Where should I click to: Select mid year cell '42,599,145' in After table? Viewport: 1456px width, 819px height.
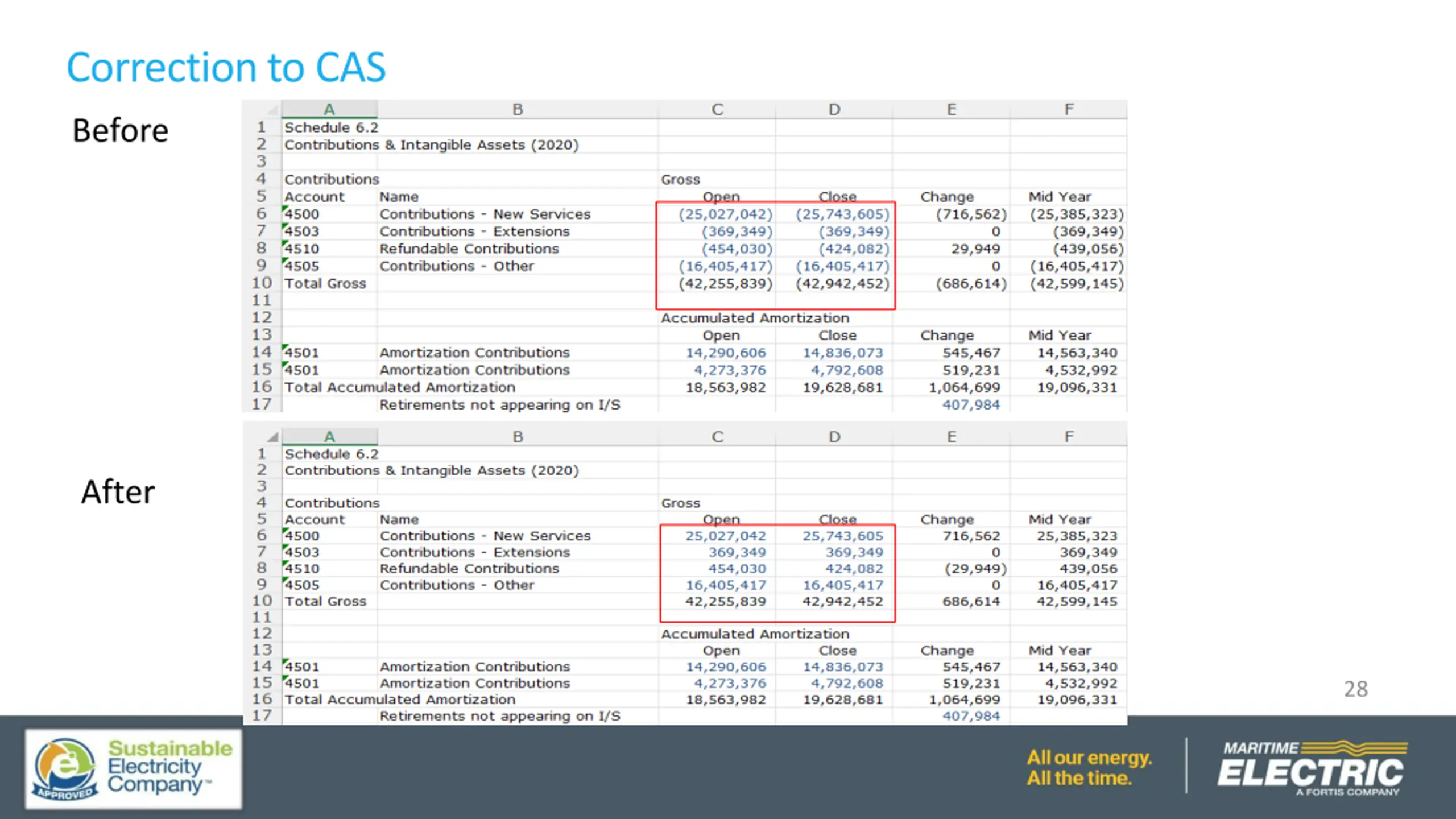[1077, 602]
